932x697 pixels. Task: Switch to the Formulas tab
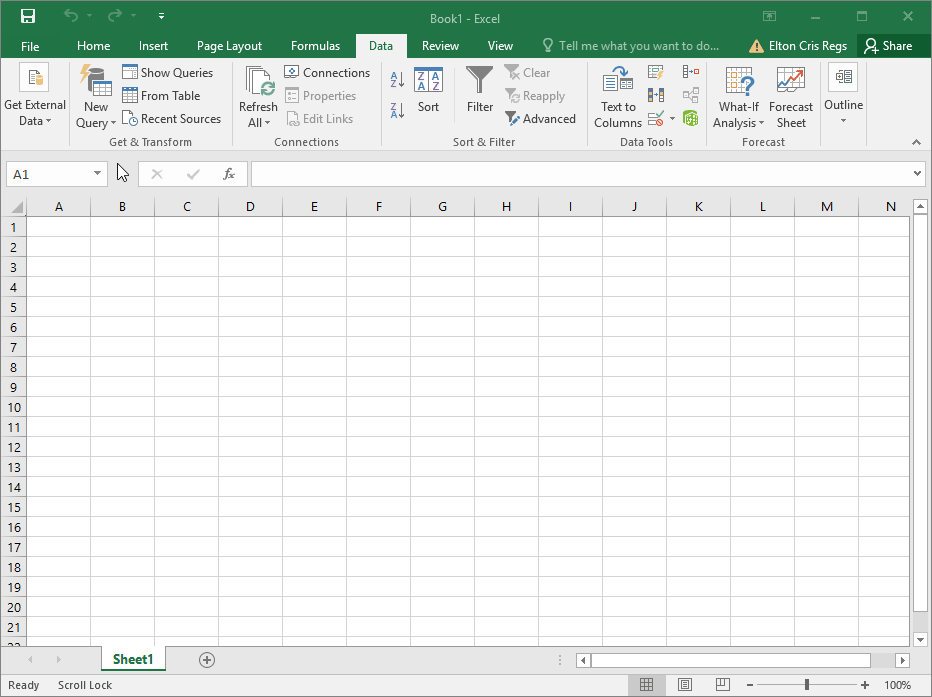pos(315,45)
